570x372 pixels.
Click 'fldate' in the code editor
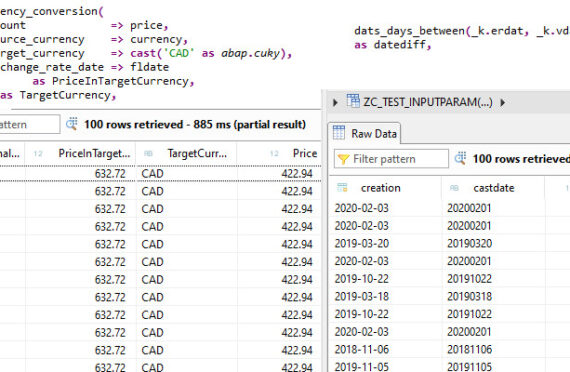(149, 67)
